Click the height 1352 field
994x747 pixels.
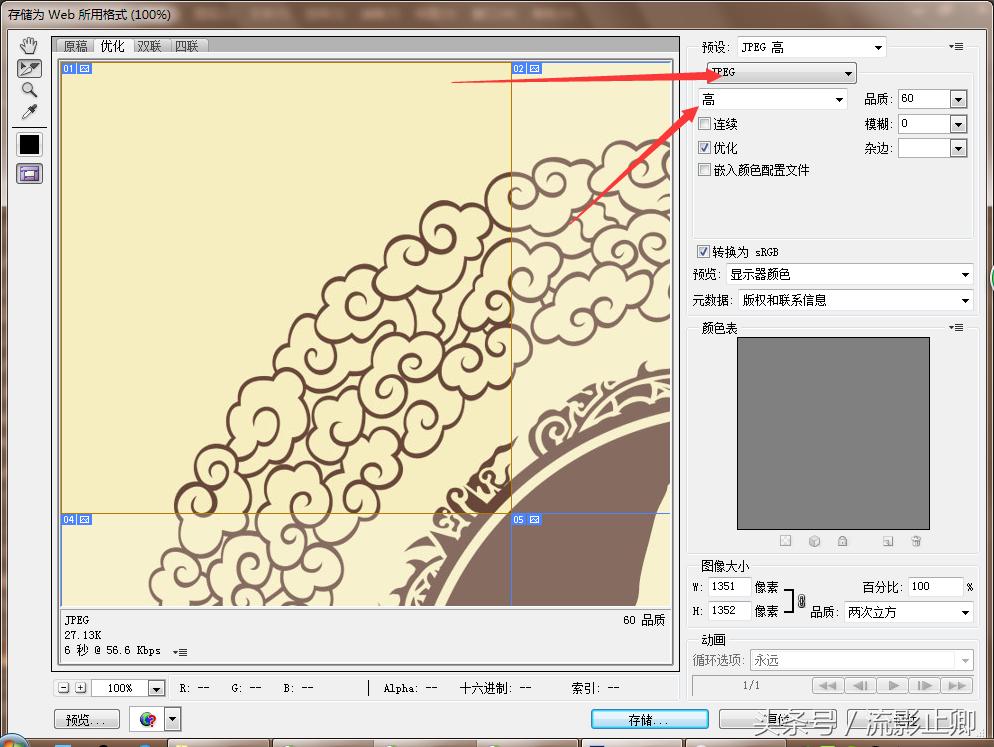click(x=729, y=611)
